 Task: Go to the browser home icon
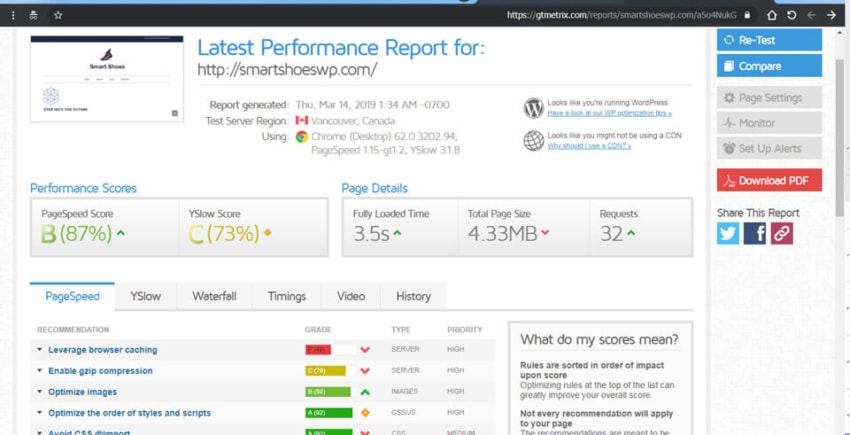[x=772, y=15]
